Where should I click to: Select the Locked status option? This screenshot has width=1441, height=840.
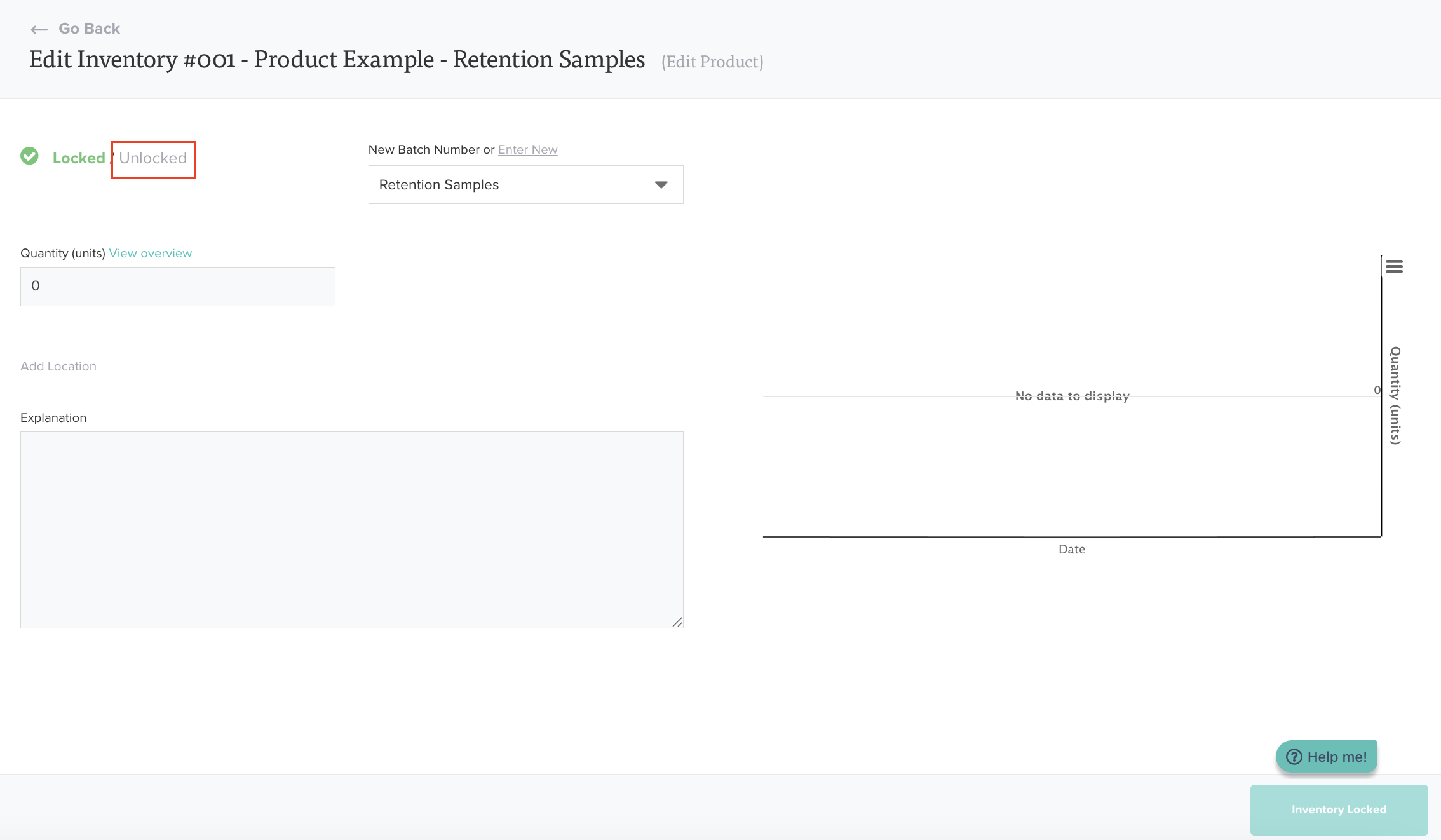(79, 158)
